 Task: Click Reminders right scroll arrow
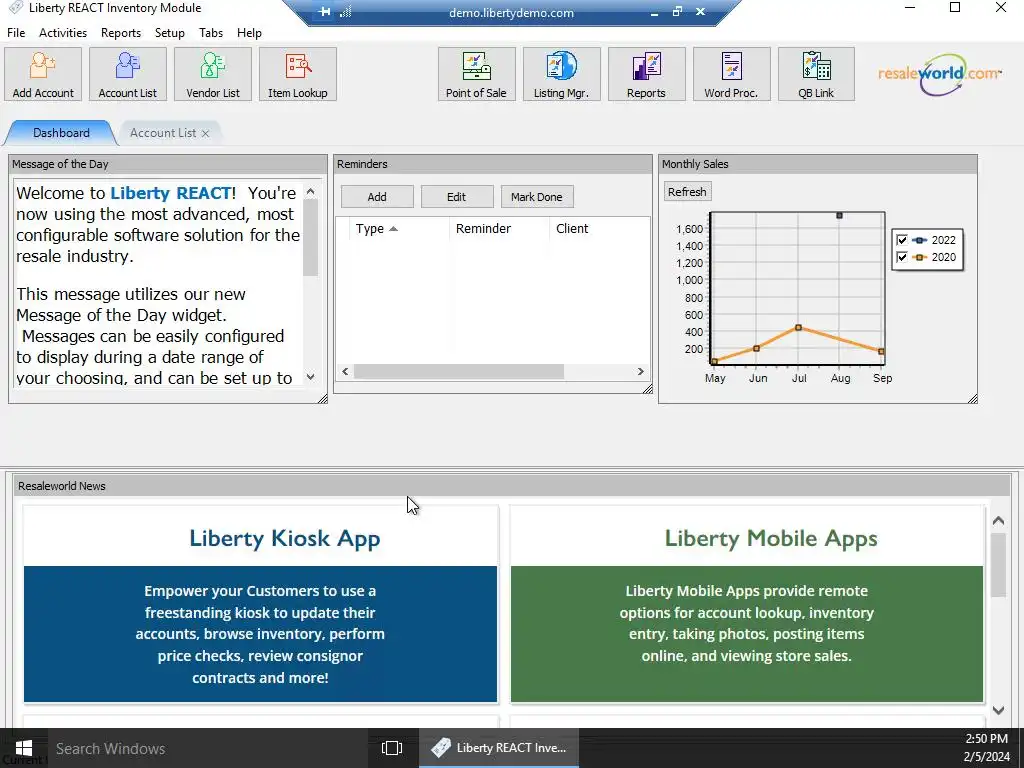[641, 371]
